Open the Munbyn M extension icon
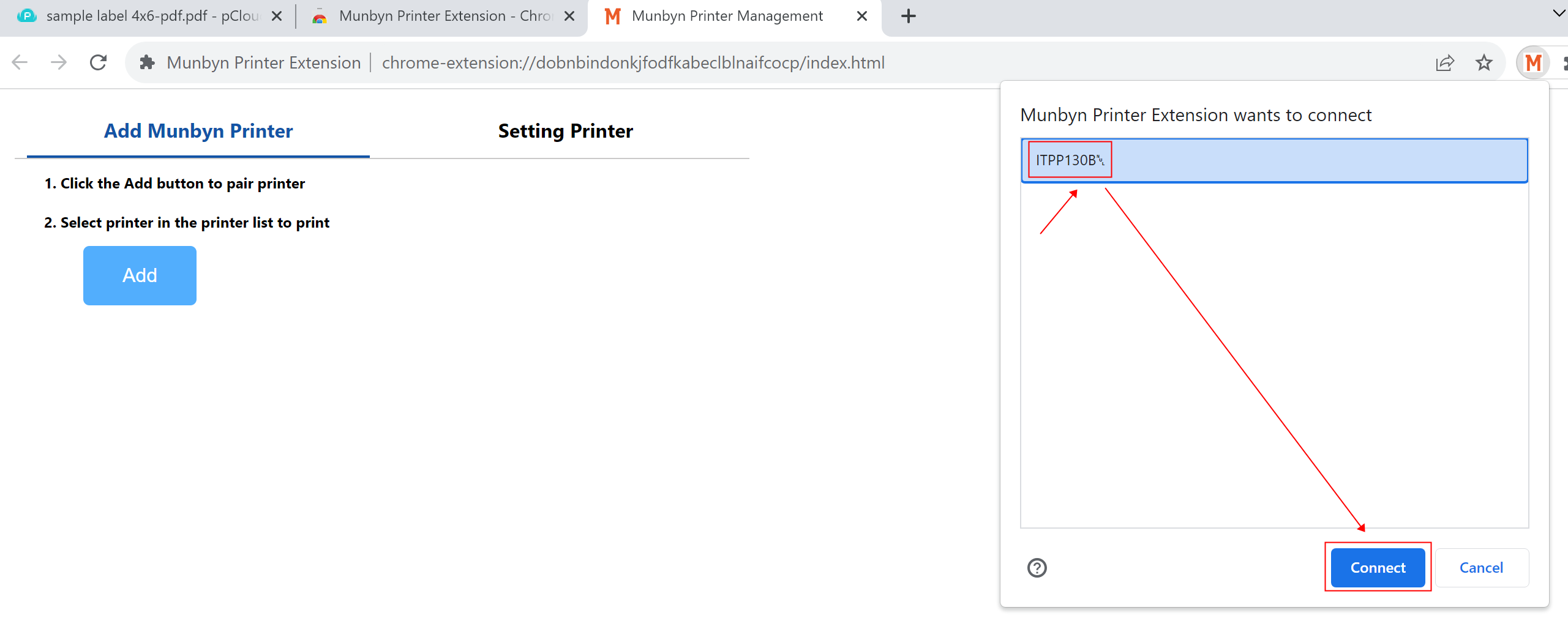 (1533, 62)
